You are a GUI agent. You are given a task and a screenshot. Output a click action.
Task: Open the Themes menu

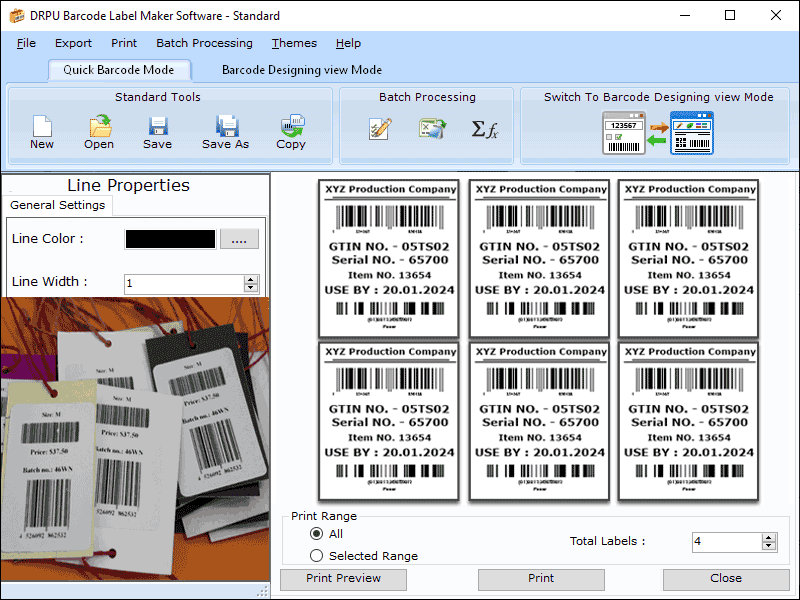294,43
